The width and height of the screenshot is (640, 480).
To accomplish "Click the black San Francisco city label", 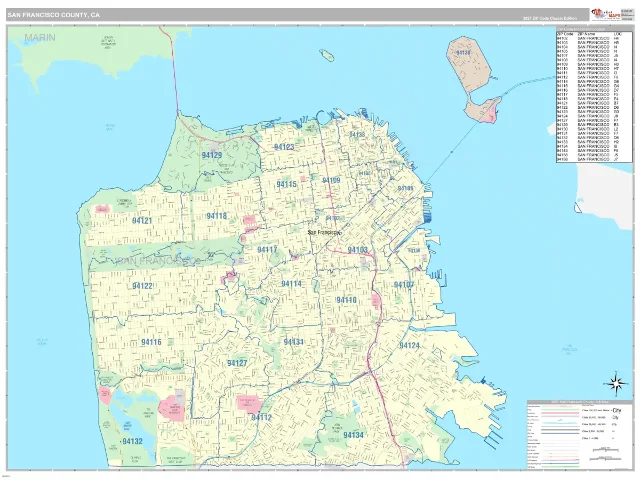I will coord(324,232).
